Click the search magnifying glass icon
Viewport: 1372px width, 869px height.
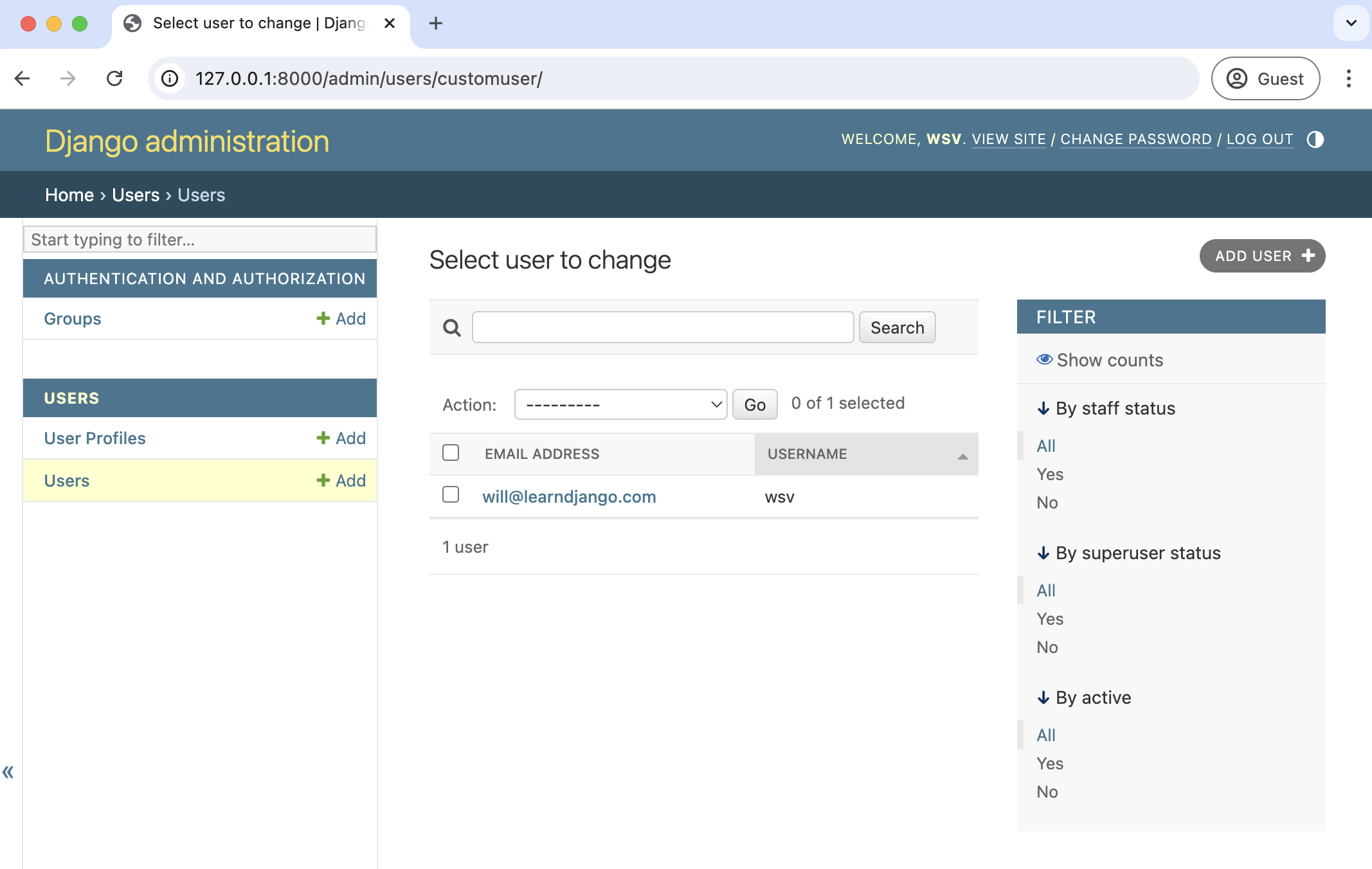(x=452, y=328)
